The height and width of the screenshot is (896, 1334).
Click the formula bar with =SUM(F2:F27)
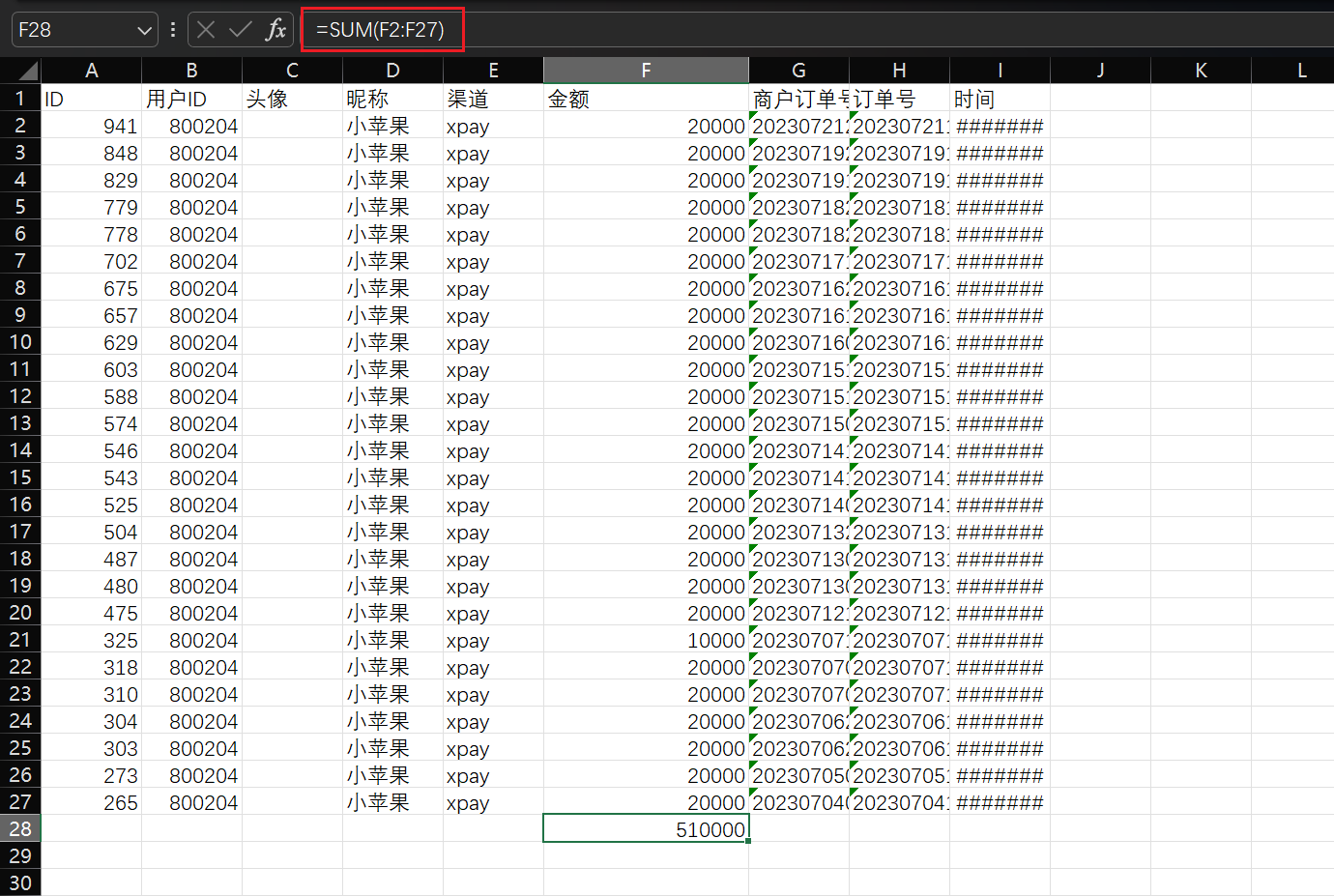click(x=382, y=30)
